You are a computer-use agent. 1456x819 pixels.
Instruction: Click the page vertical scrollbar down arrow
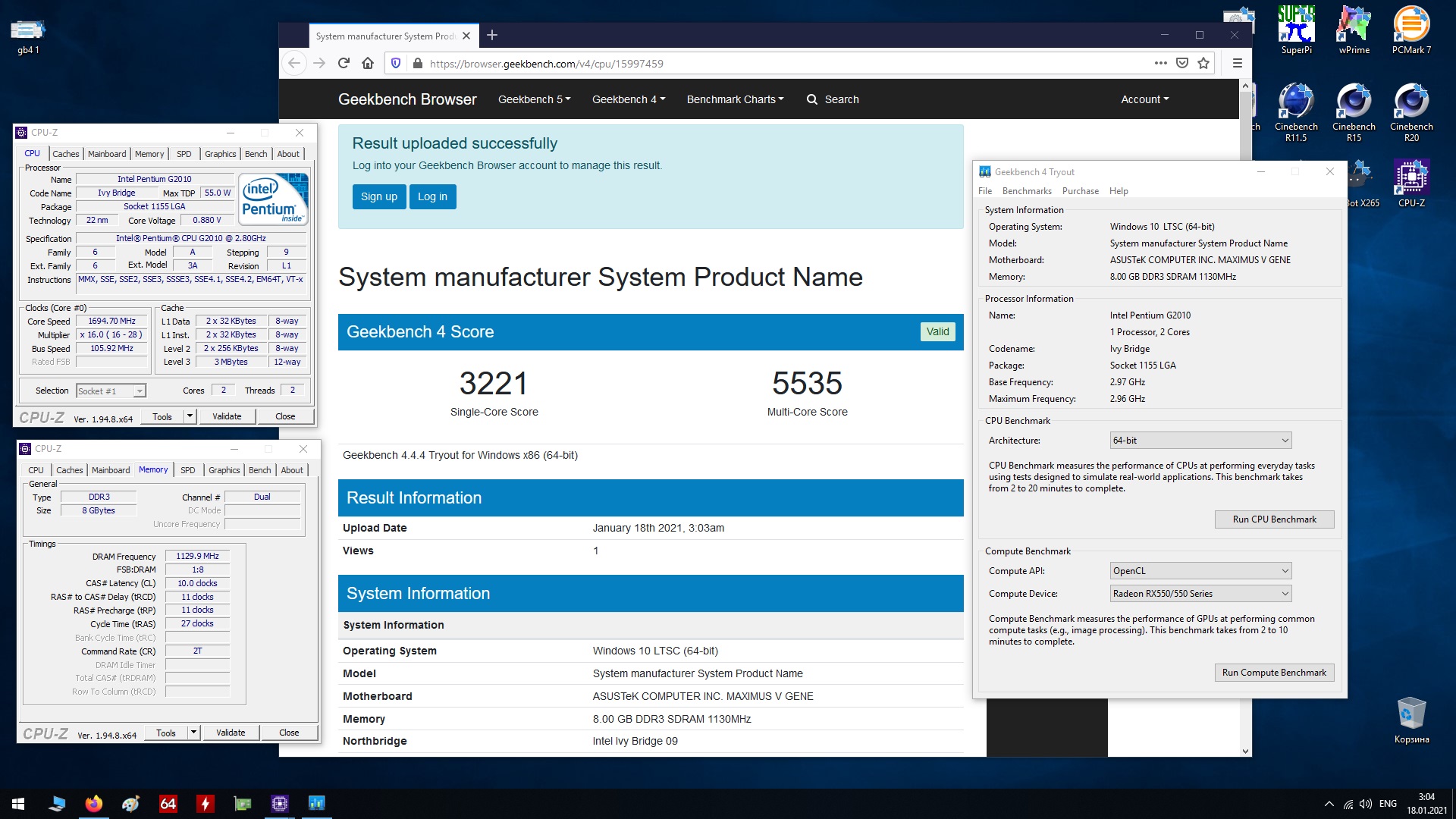point(1245,751)
